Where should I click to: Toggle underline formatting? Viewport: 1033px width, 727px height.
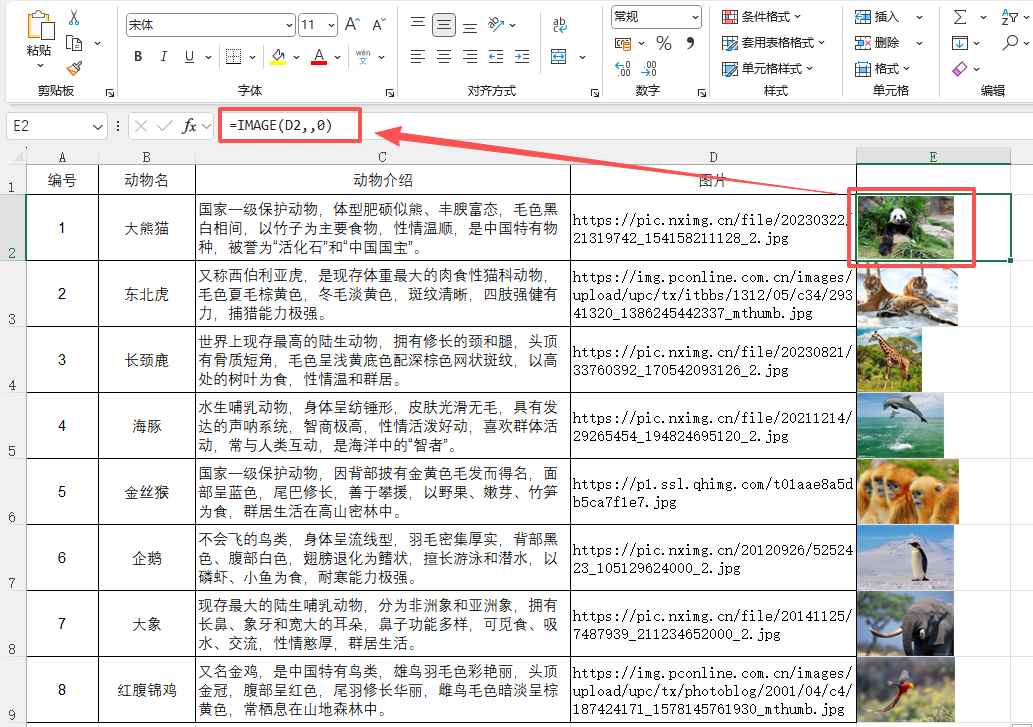pos(187,57)
